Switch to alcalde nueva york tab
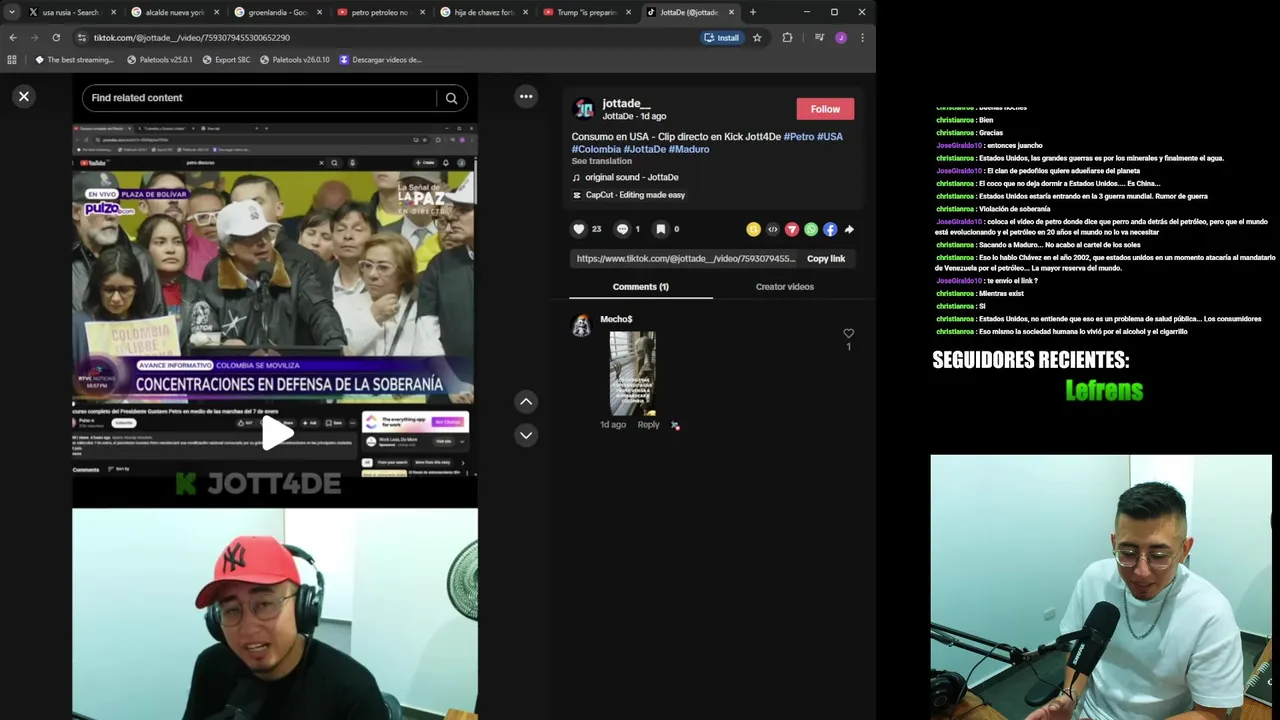The image size is (1280, 720). click(175, 12)
